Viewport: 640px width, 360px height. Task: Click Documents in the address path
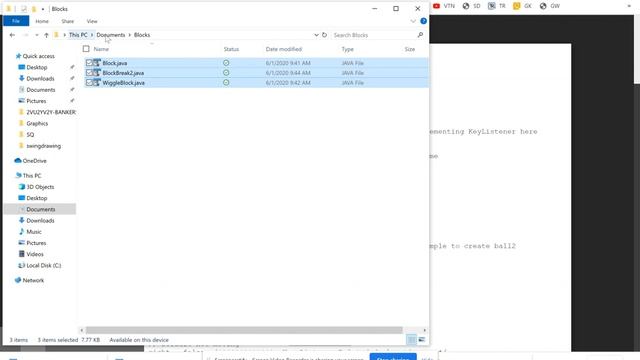pos(111,35)
